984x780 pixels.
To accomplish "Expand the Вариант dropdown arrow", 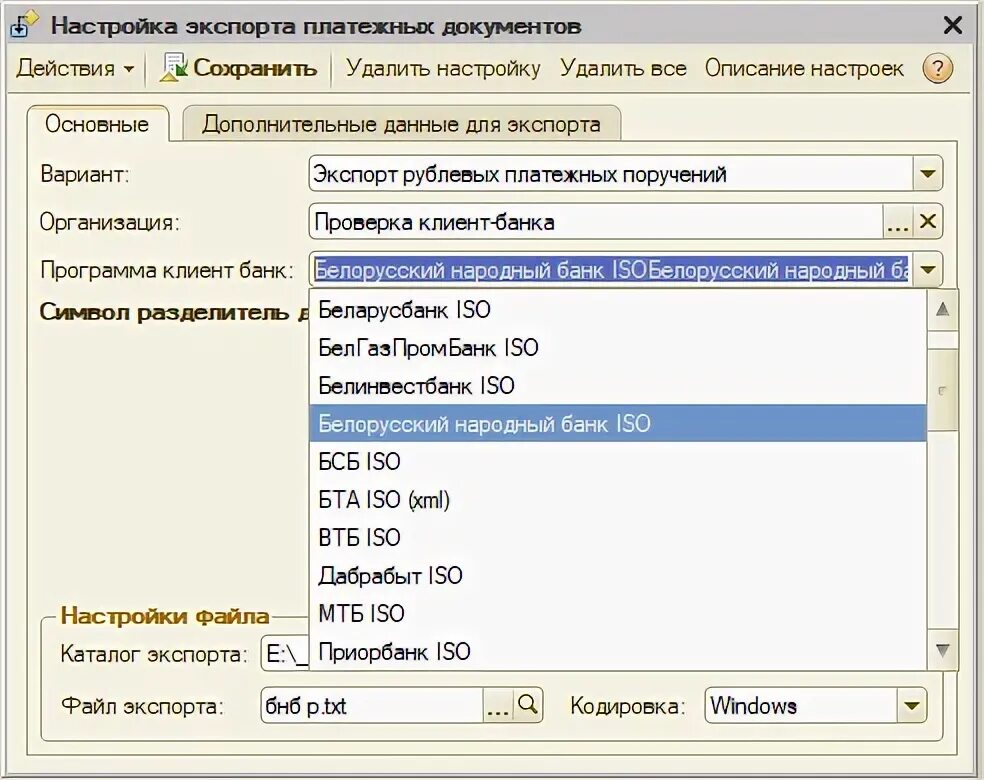I will coord(928,173).
